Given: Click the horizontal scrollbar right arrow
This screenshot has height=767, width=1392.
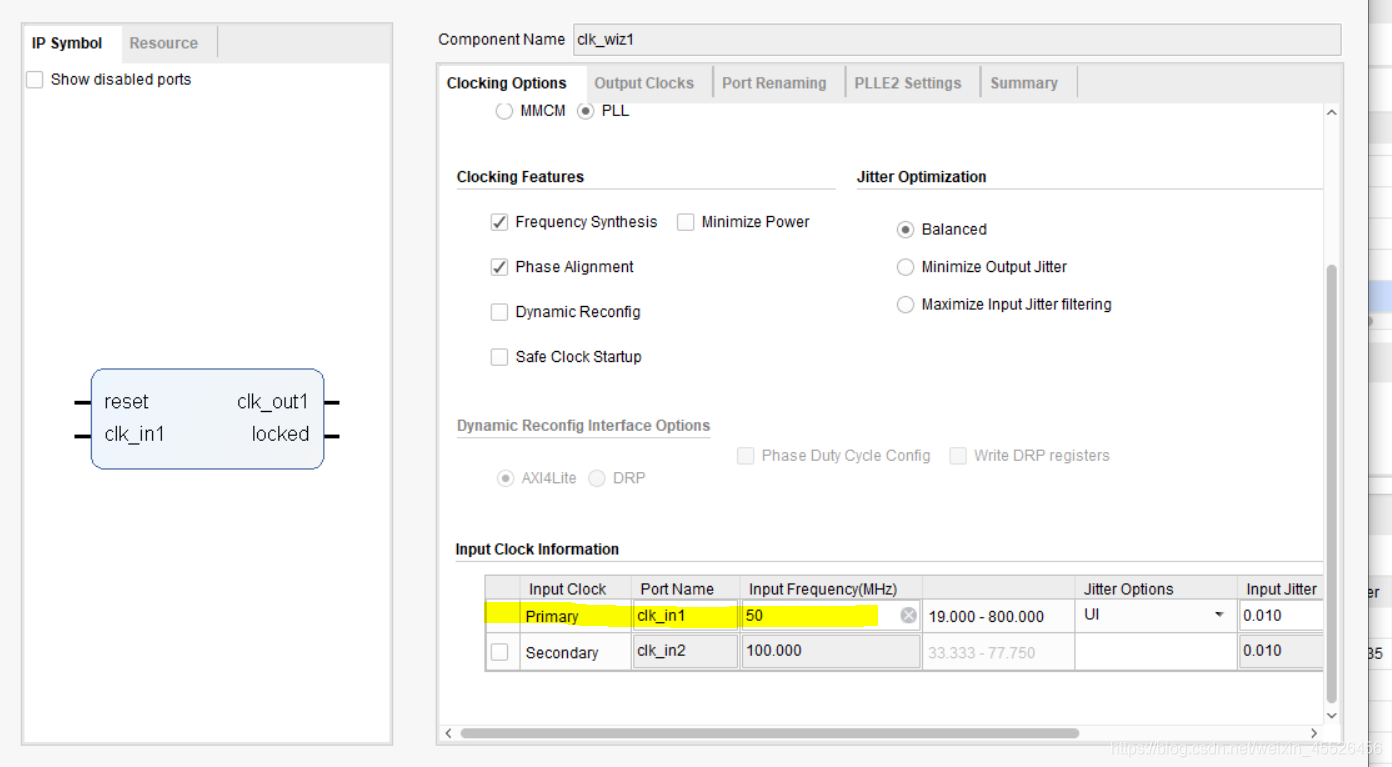Looking at the screenshot, I should click(1314, 733).
